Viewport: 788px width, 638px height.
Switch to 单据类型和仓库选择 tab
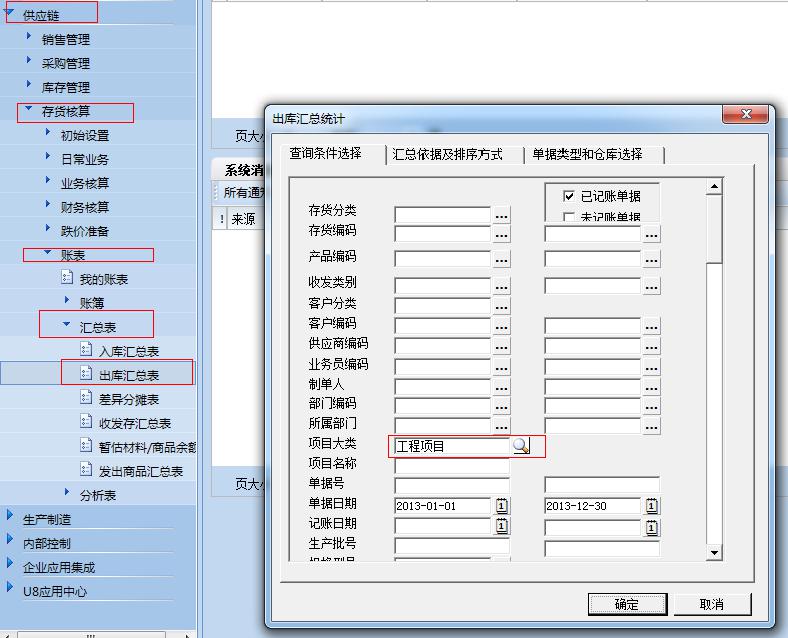click(587, 154)
